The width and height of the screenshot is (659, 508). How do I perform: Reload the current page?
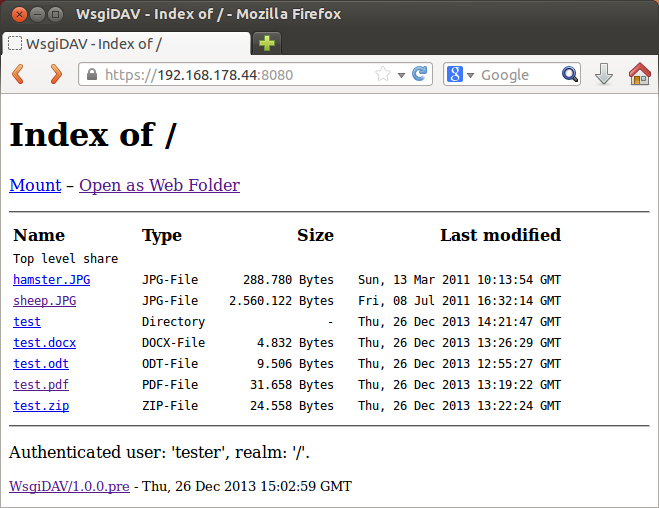[420, 74]
